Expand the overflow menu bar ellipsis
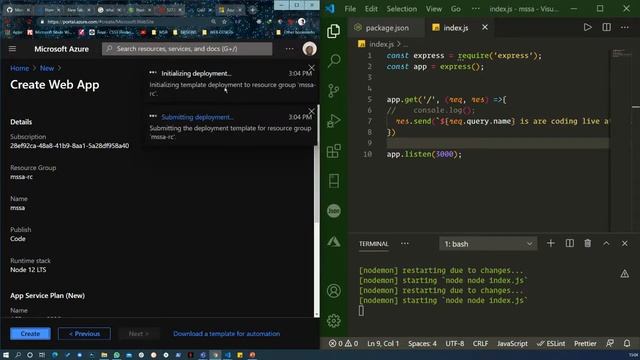Image resolution: width=640 pixels, height=360 pixels. (x=476, y=9)
